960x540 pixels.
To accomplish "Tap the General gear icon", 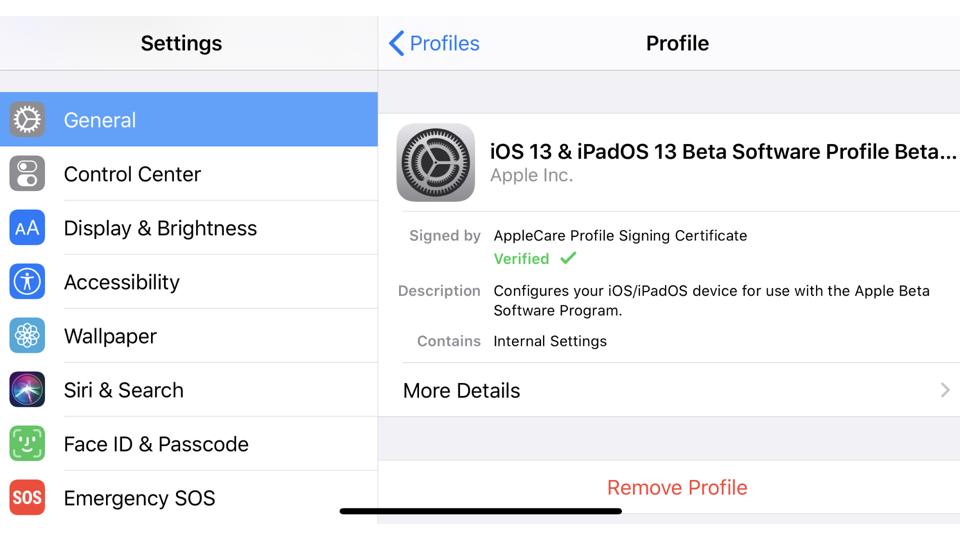I will pyautogui.click(x=27, y=120).
